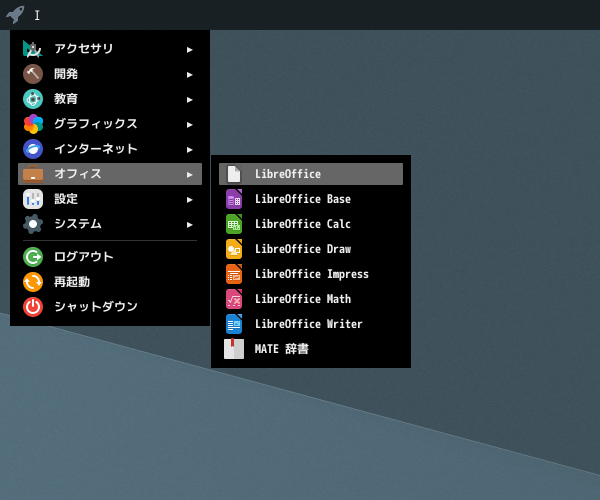The width and height of the screenshot is (600, 500).
Task: Launch LibreOffice Calc
Action: [x=311, y=224]
